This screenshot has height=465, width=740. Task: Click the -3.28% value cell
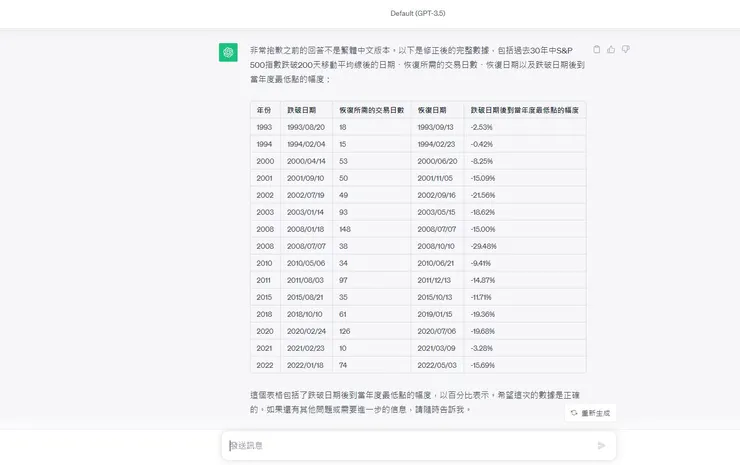tap(525, 348)
